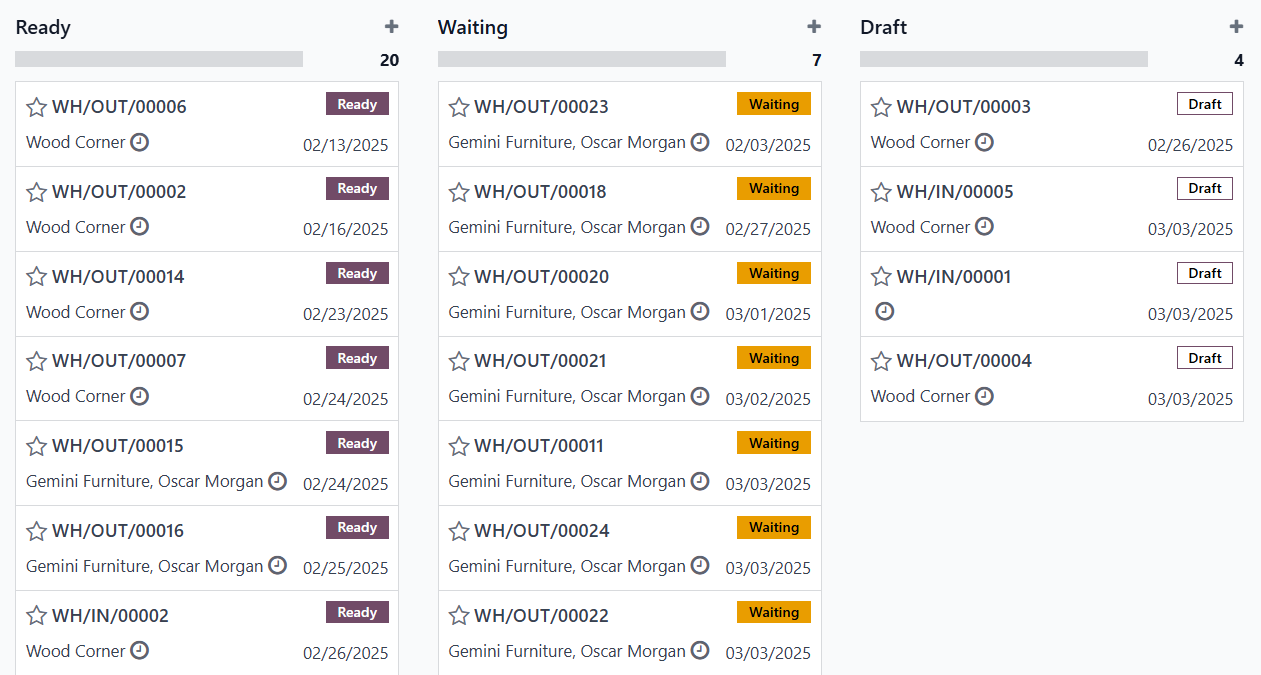Open activity clock on WH/OUT/00021

click(700, 396)
